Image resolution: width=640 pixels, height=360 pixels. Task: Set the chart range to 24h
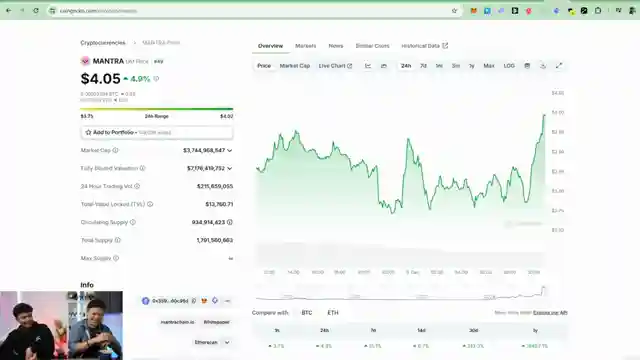(x=406, y=66)
